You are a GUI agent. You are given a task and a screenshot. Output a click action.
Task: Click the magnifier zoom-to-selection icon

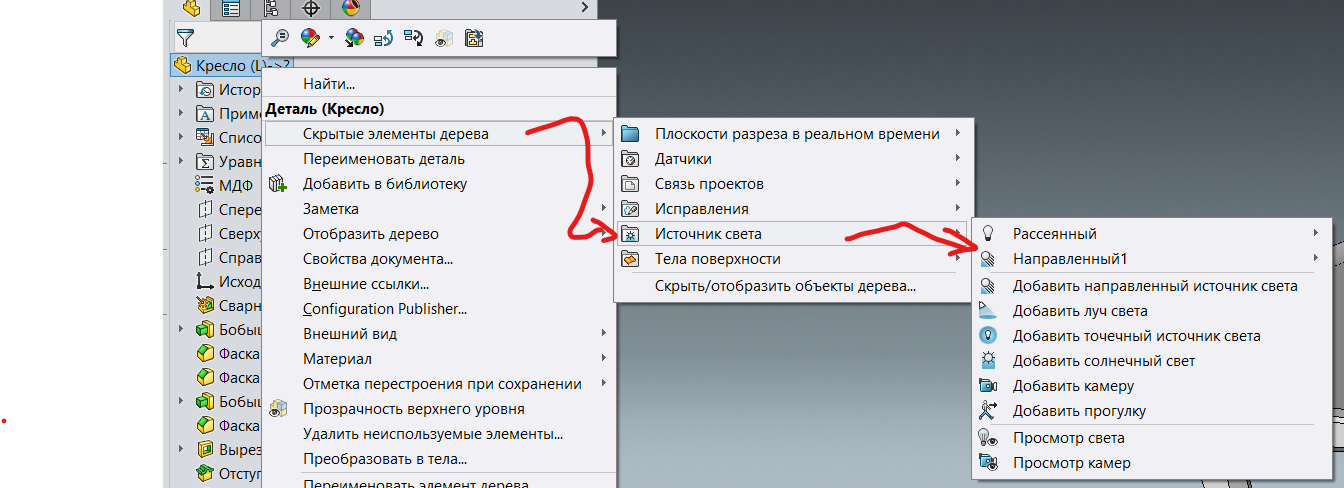coord(280,38)
